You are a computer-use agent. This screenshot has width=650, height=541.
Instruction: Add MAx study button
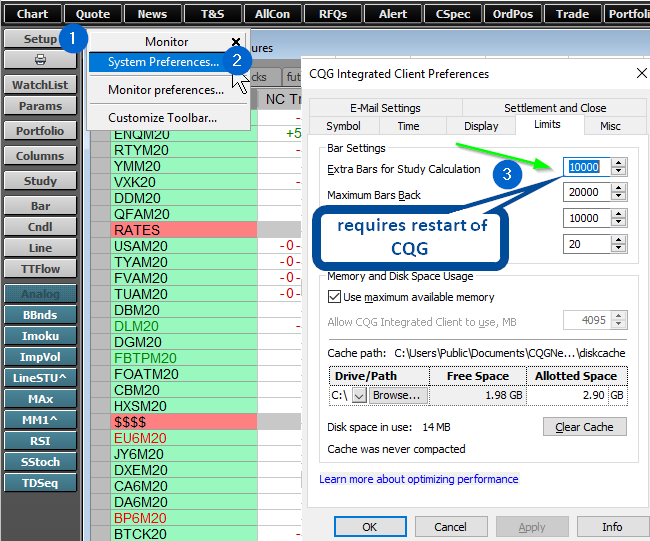coord(40,399)
